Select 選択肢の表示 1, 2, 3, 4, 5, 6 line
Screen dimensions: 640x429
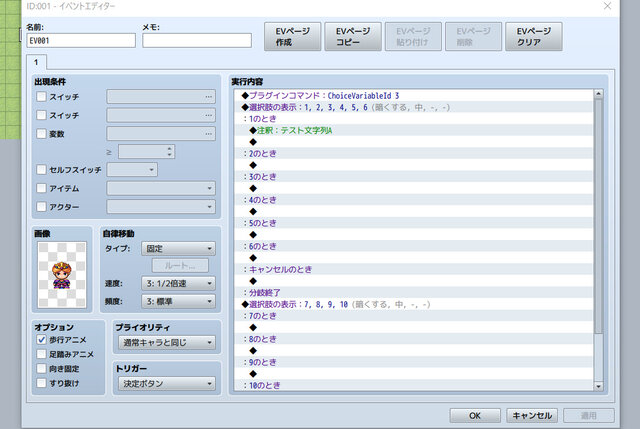point(414,107)
